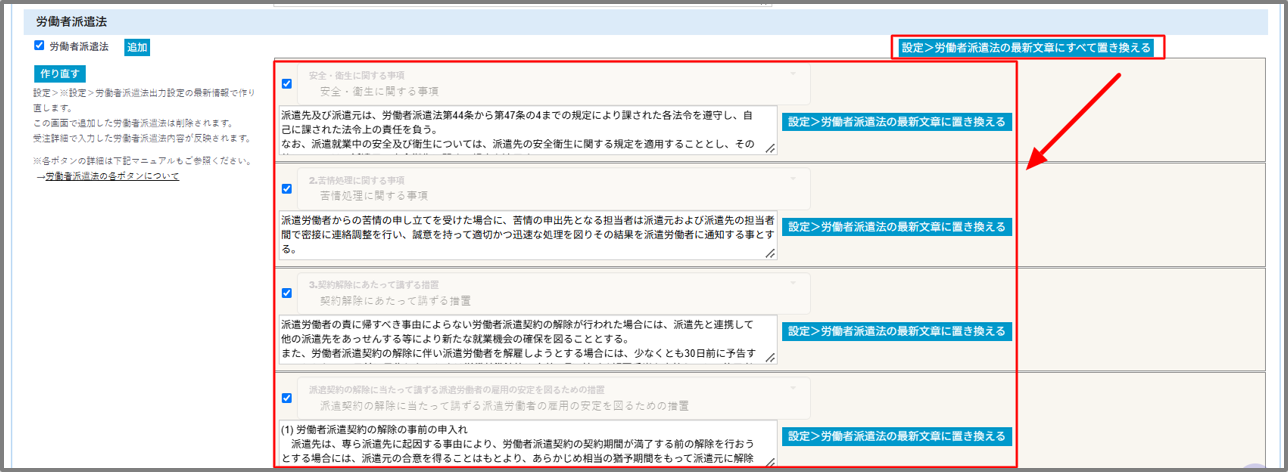Screen dimensions: 1288x472
Task: Click the 作り直す button
Action: pyautogui.click(x=59, y=74)
